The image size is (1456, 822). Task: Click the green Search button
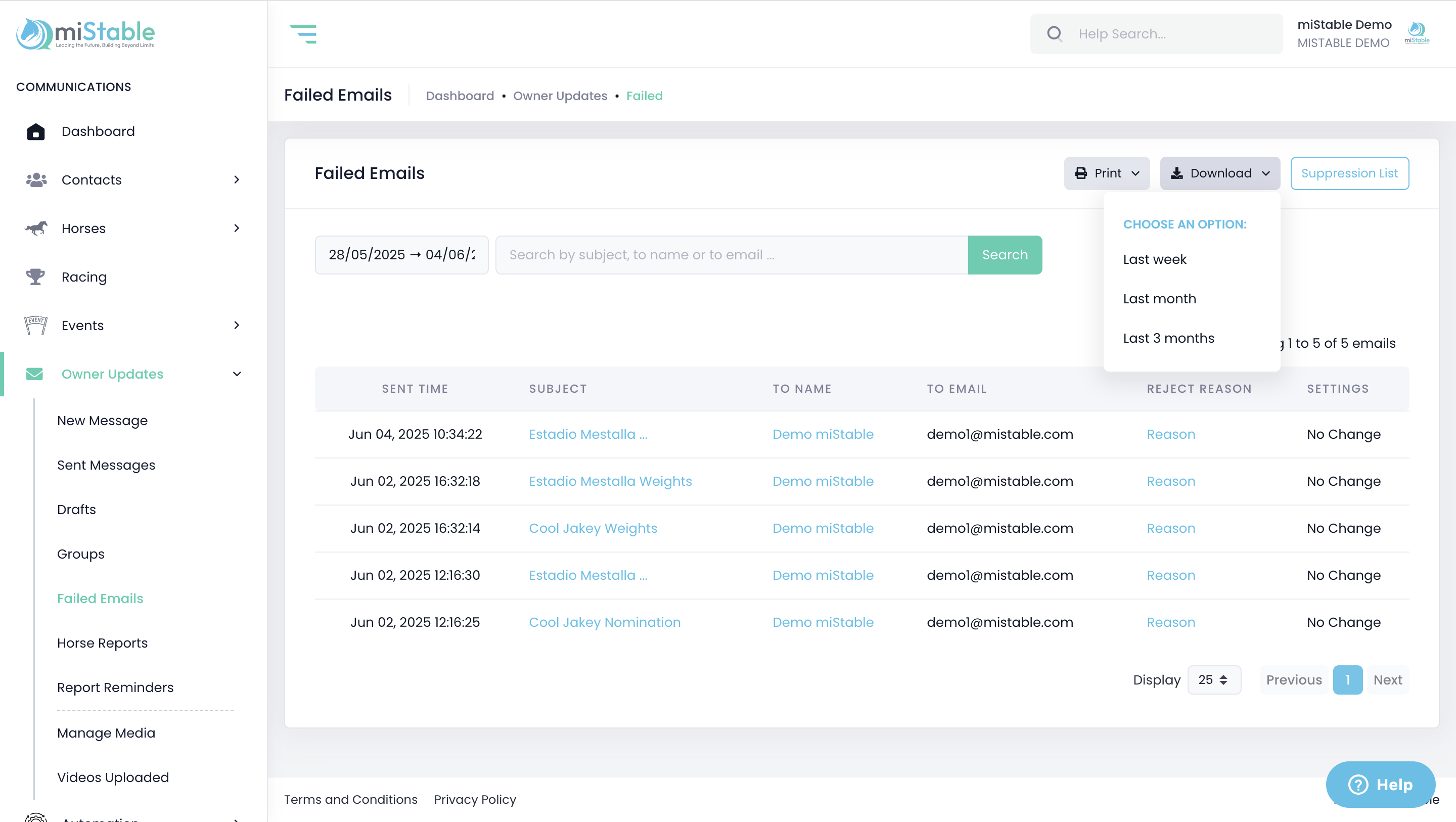tap(1005, 255)
